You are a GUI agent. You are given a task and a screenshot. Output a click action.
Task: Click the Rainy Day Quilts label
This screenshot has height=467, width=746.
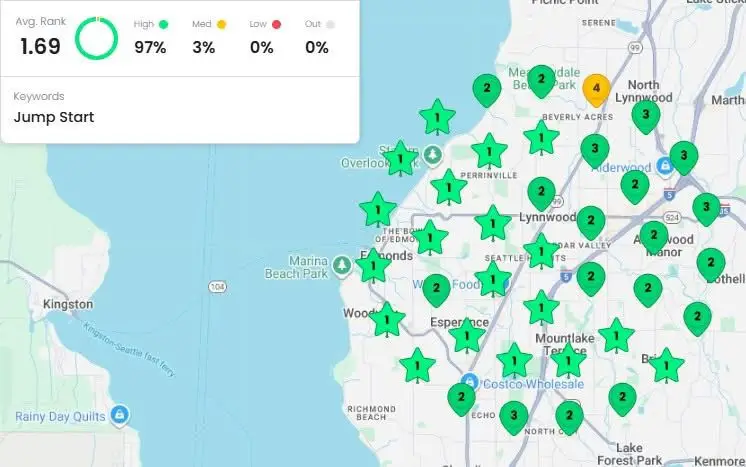pos(60,417)
